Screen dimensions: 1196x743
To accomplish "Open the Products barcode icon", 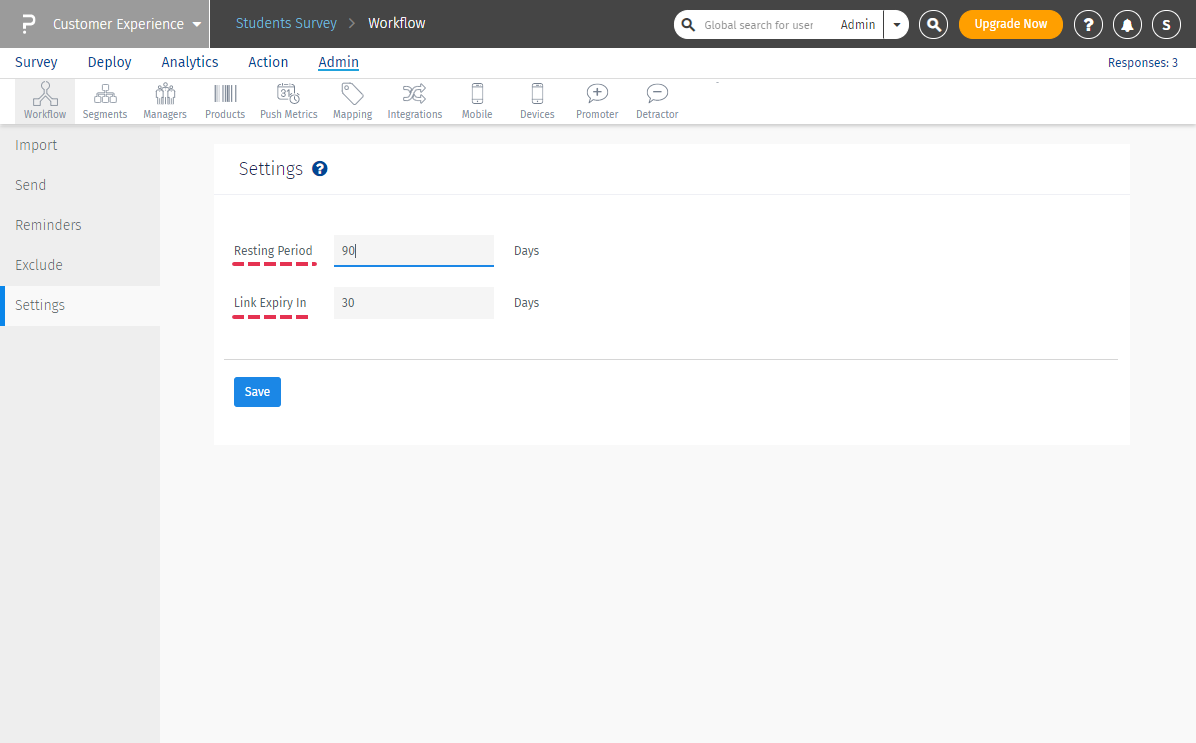I will click(x=225, y=95).
